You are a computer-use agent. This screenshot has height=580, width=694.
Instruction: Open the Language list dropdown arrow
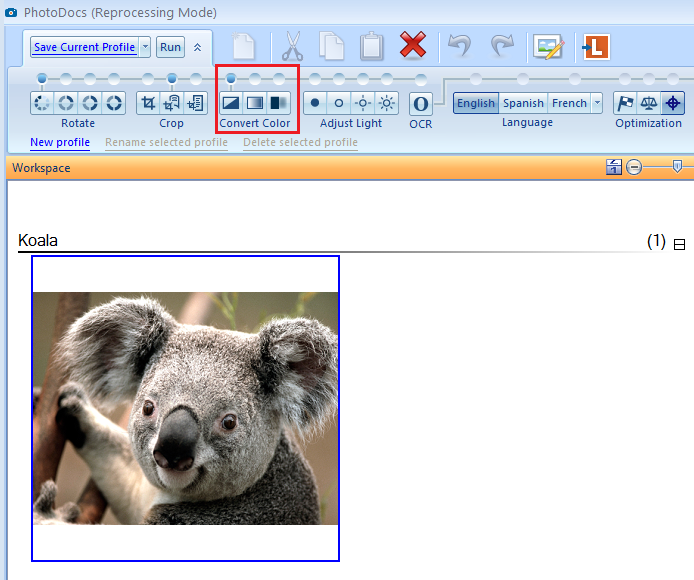click(597, 103)
